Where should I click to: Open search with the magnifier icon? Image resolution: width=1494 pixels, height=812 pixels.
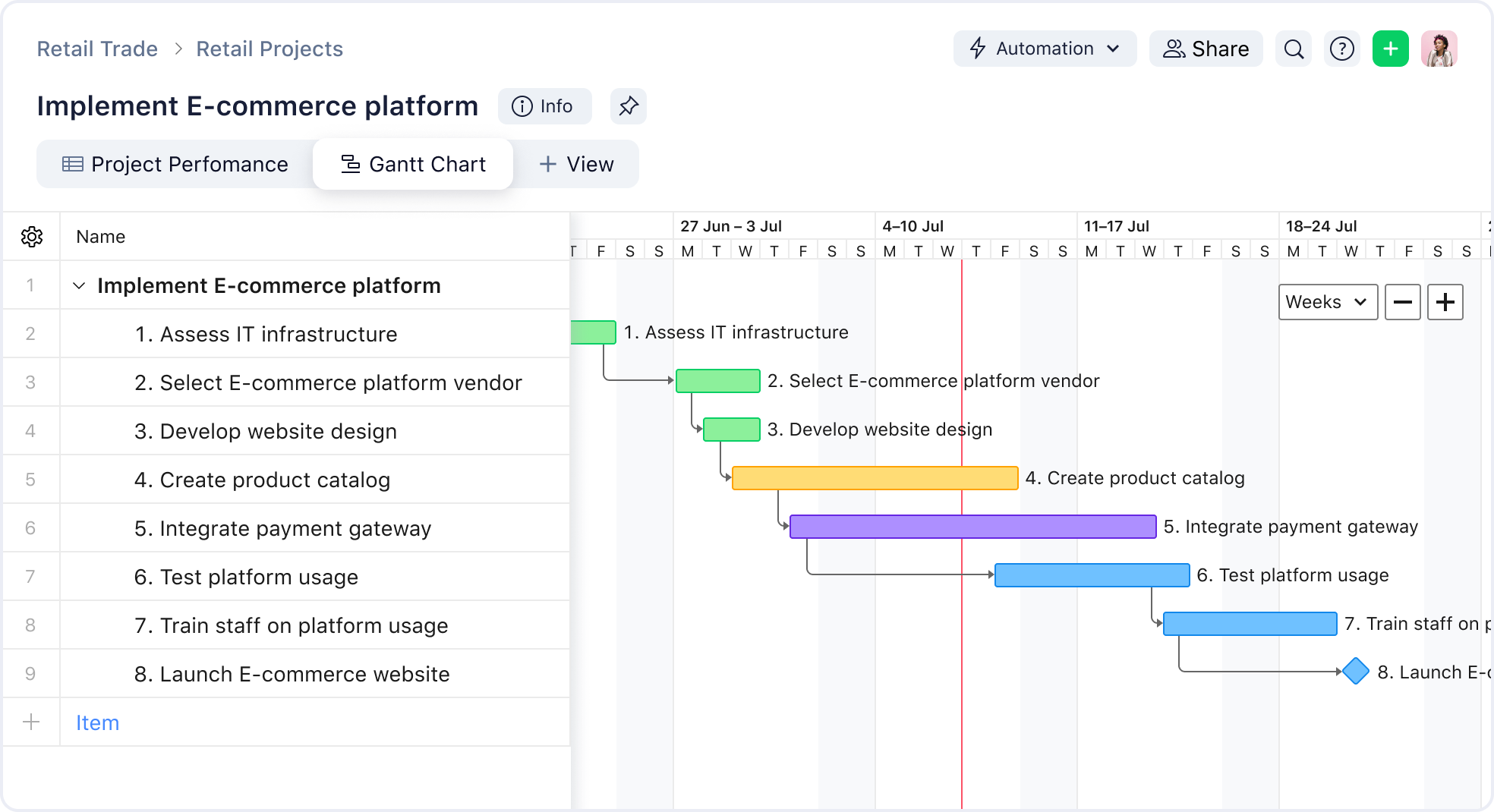[1294, 49]
